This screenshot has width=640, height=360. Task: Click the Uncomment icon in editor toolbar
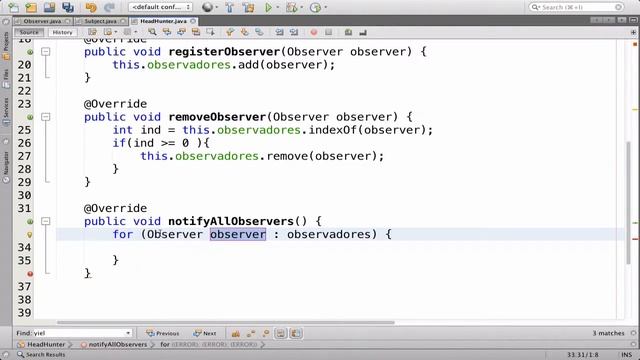[x=363, y=32]
